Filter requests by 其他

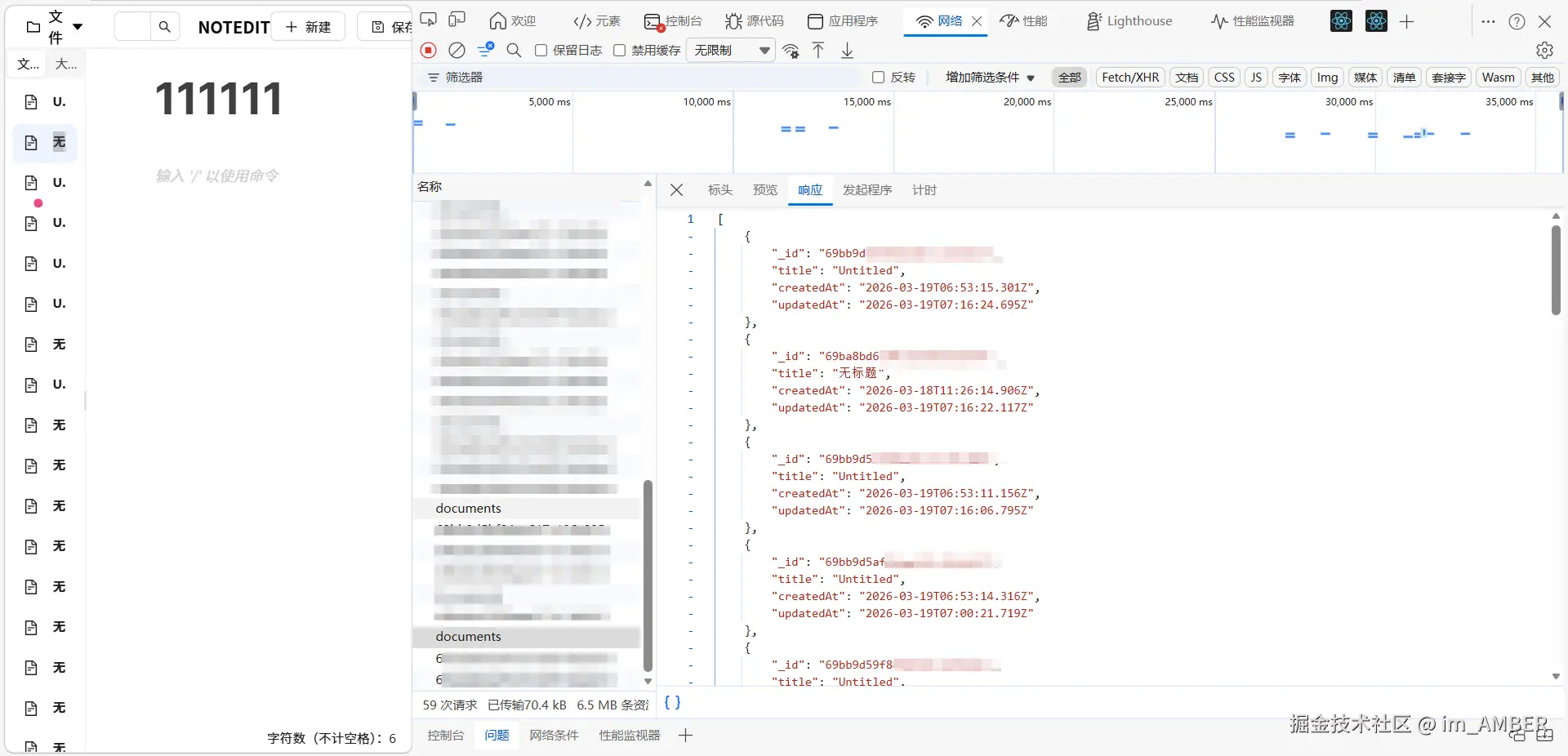[x=1542, y=78]
